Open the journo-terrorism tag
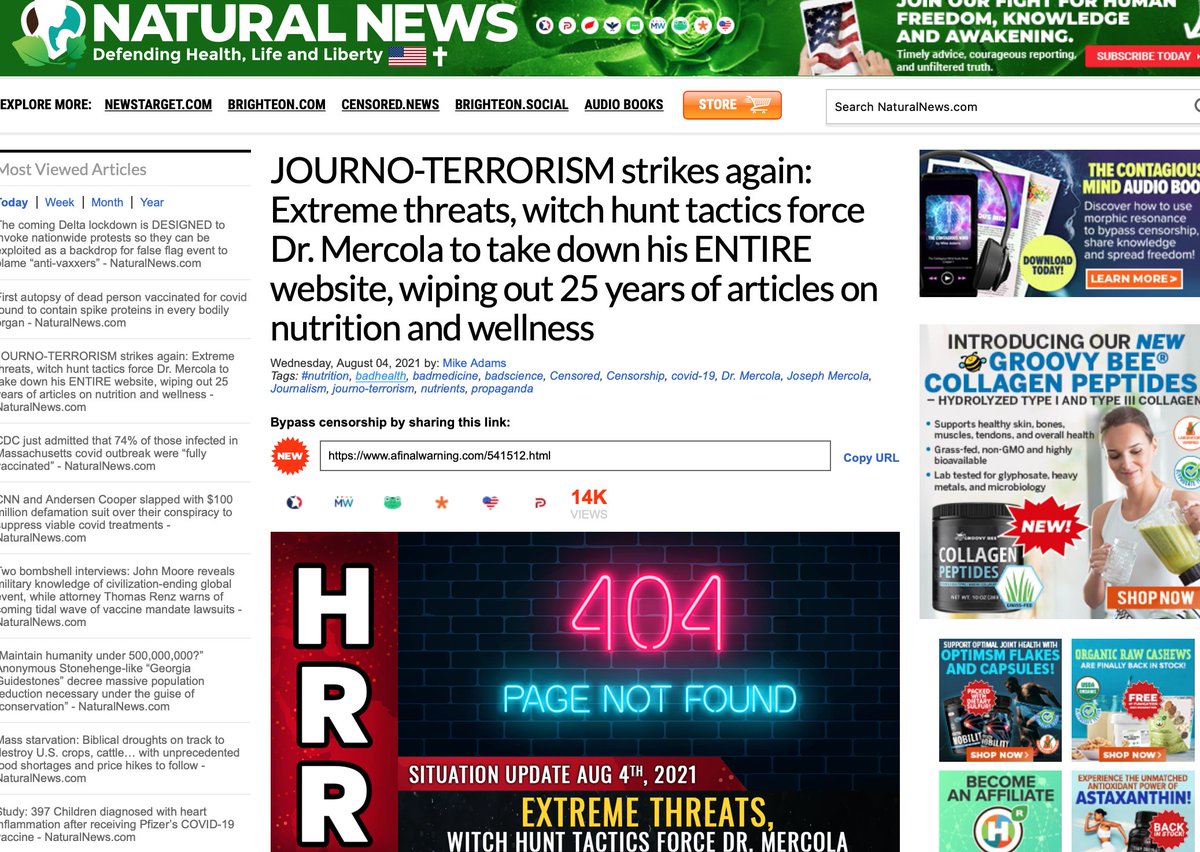Viewport: 1200px width, 852px height. [373, 389]
